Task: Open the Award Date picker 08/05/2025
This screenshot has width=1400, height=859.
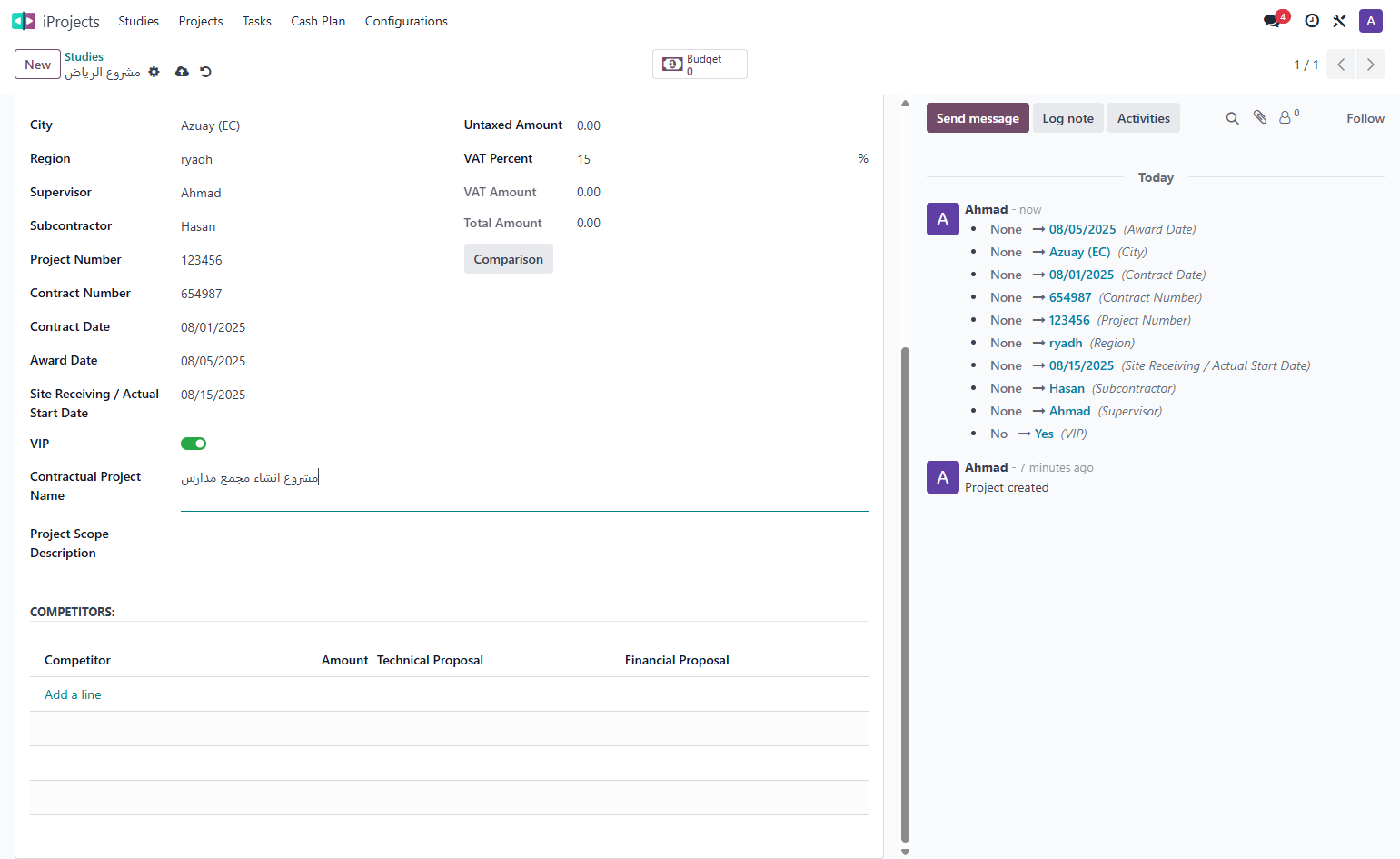Action: click(308, 361)
